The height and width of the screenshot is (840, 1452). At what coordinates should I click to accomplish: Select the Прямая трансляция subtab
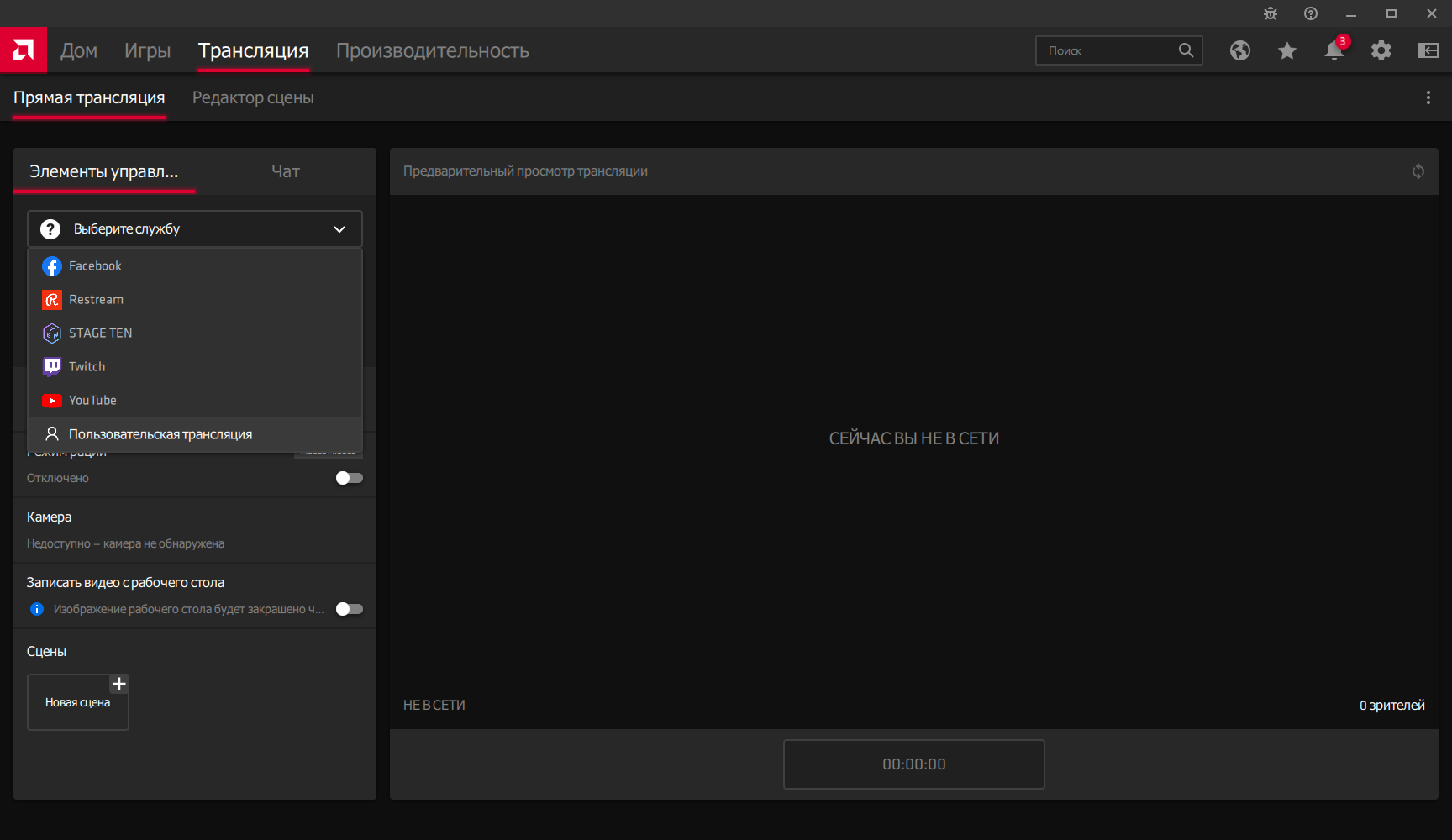click(89, 97)
